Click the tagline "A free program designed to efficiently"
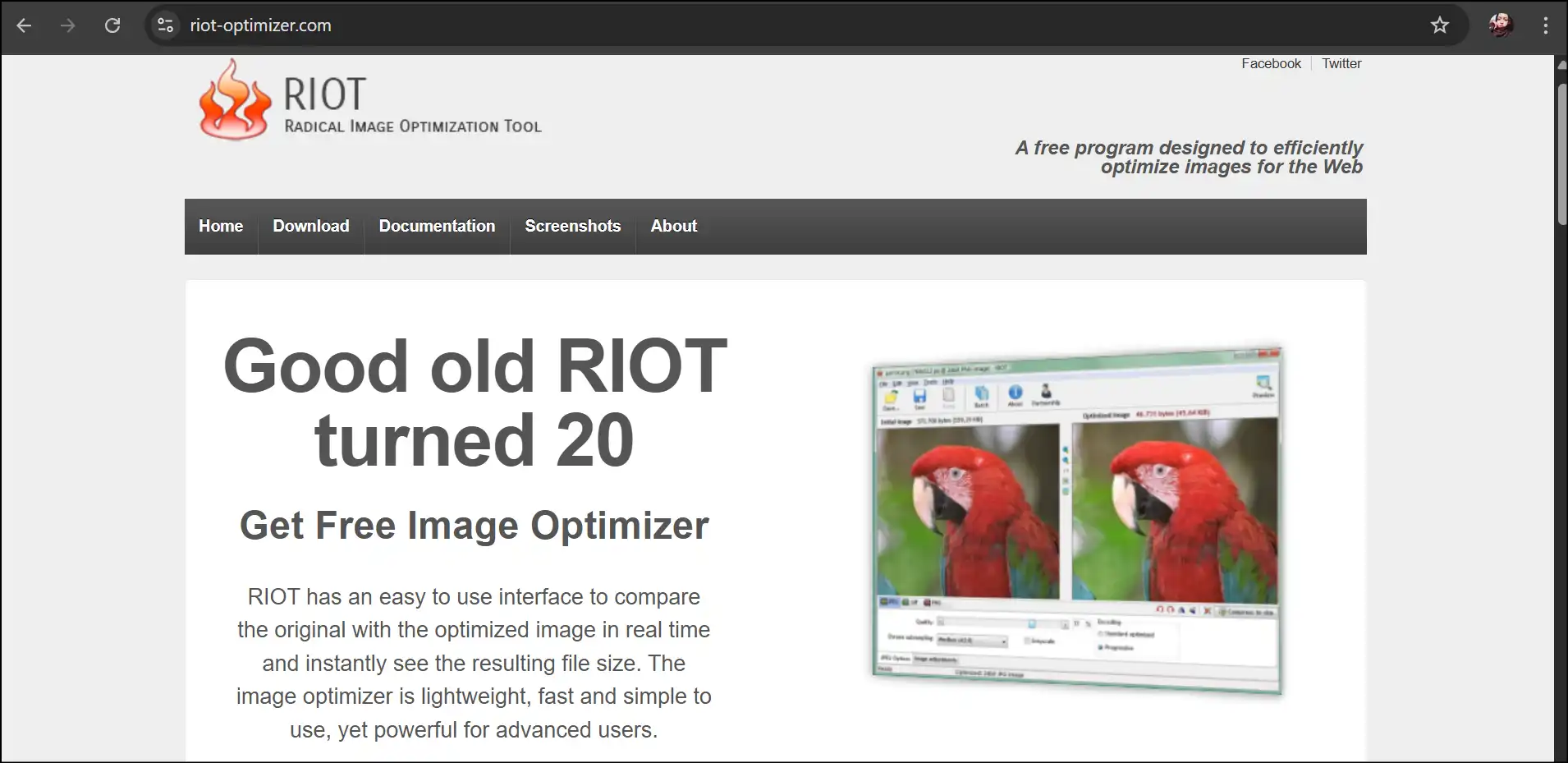The height and width of the screenshot is (763, 1568). [x=1189, y=148]
